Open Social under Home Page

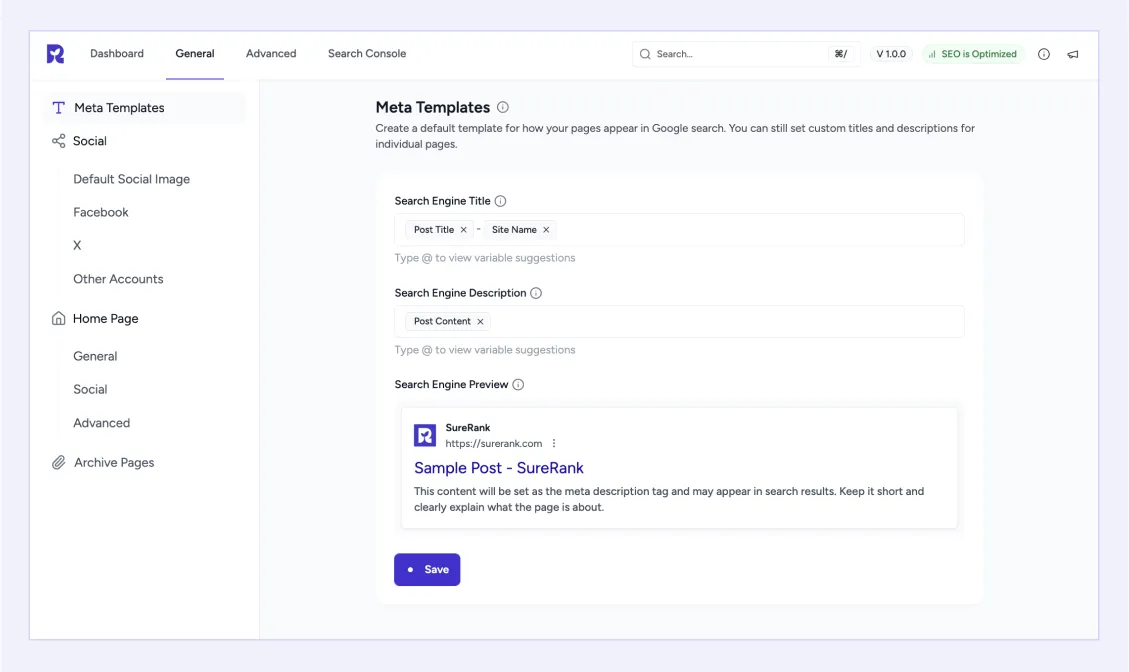point(90,390)
